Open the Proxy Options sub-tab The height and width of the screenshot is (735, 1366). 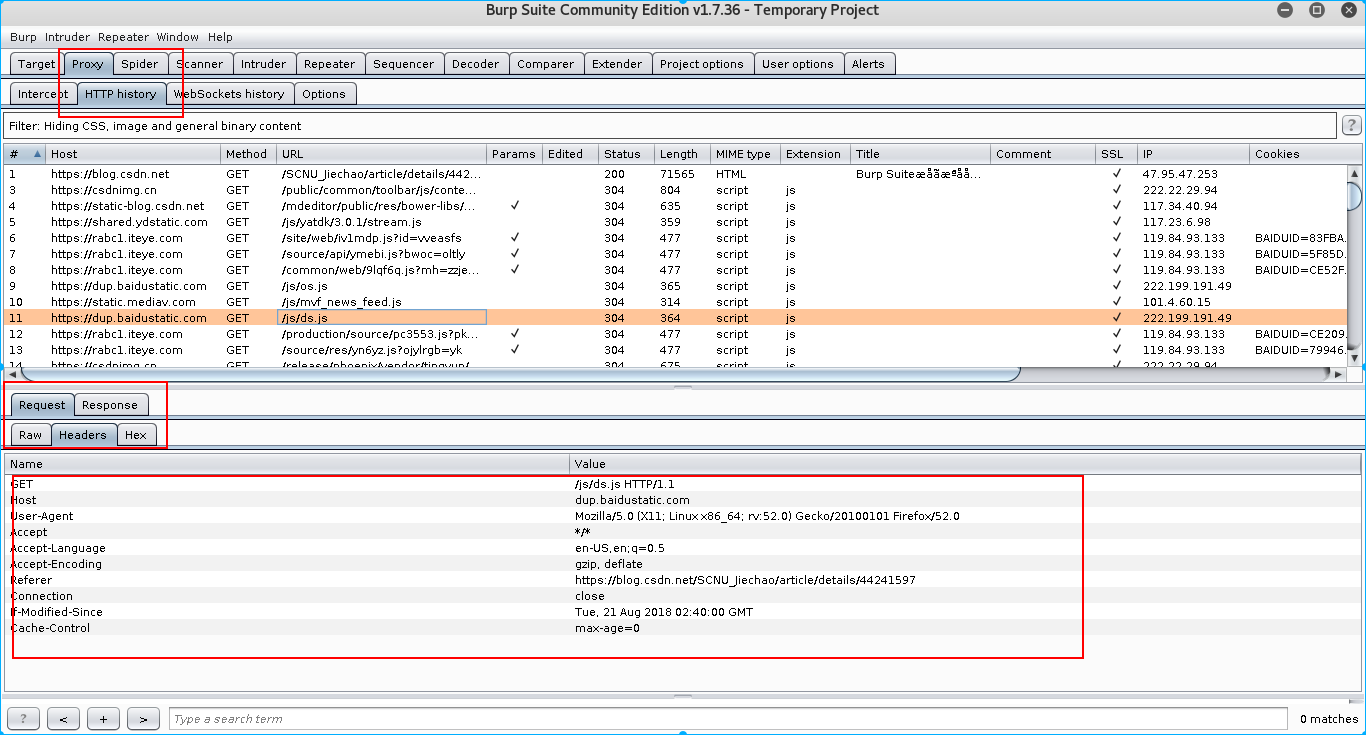pyautogui.click(x=324, y=94)
